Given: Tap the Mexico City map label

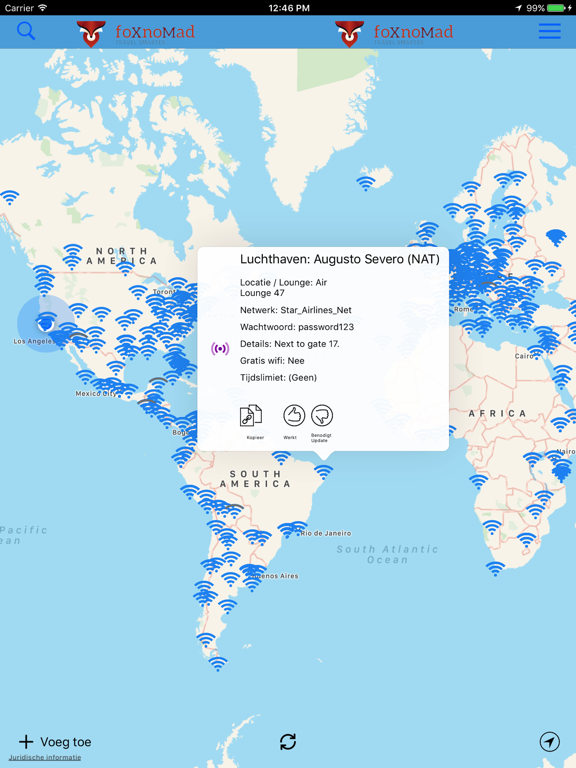Looking at the screenshot, I should pyautogui.click(x=96, y=393).
